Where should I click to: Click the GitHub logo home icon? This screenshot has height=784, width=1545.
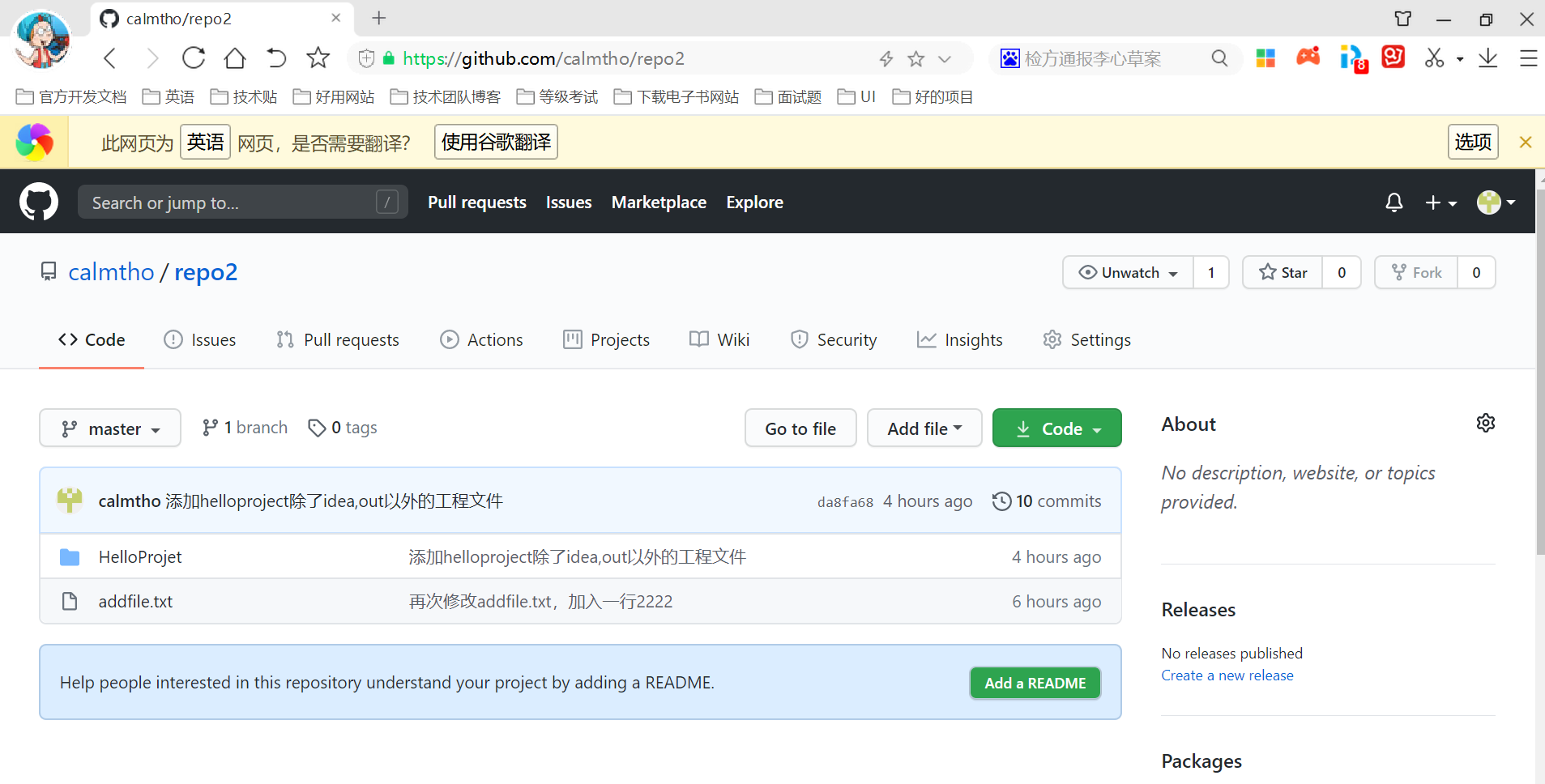[x=38, y=202]
